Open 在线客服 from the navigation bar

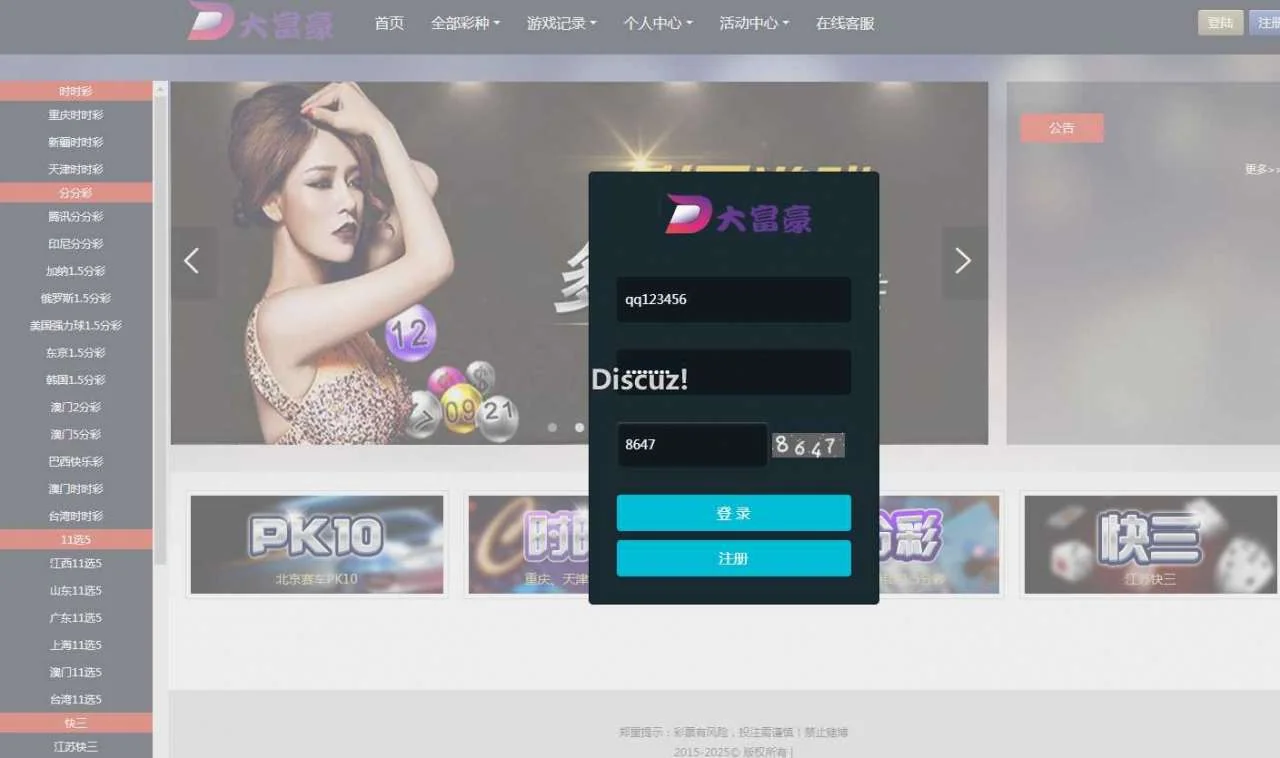coord(845,23)
